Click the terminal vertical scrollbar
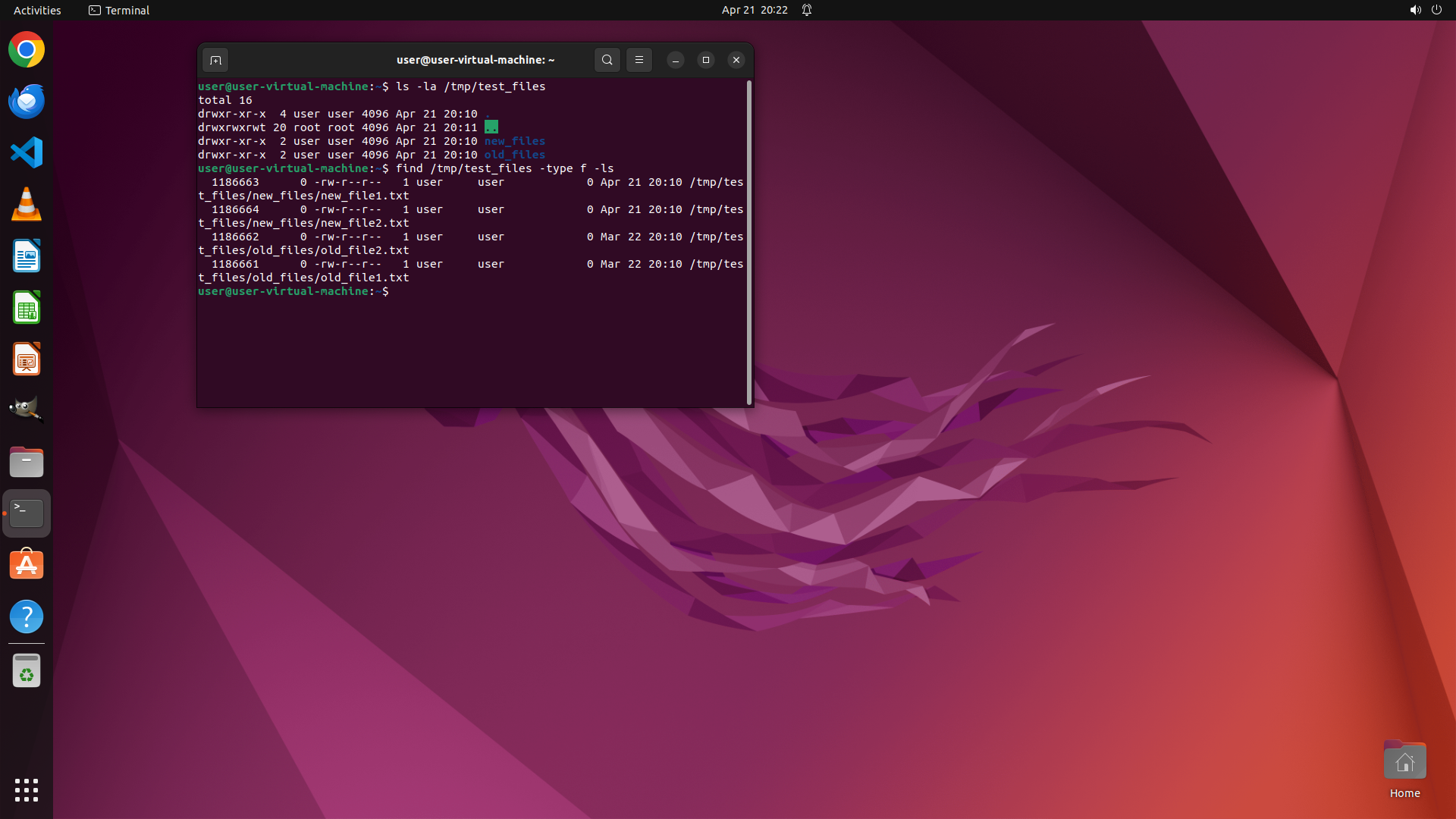This screenshot has width=1456, height=819. point(749,243)
